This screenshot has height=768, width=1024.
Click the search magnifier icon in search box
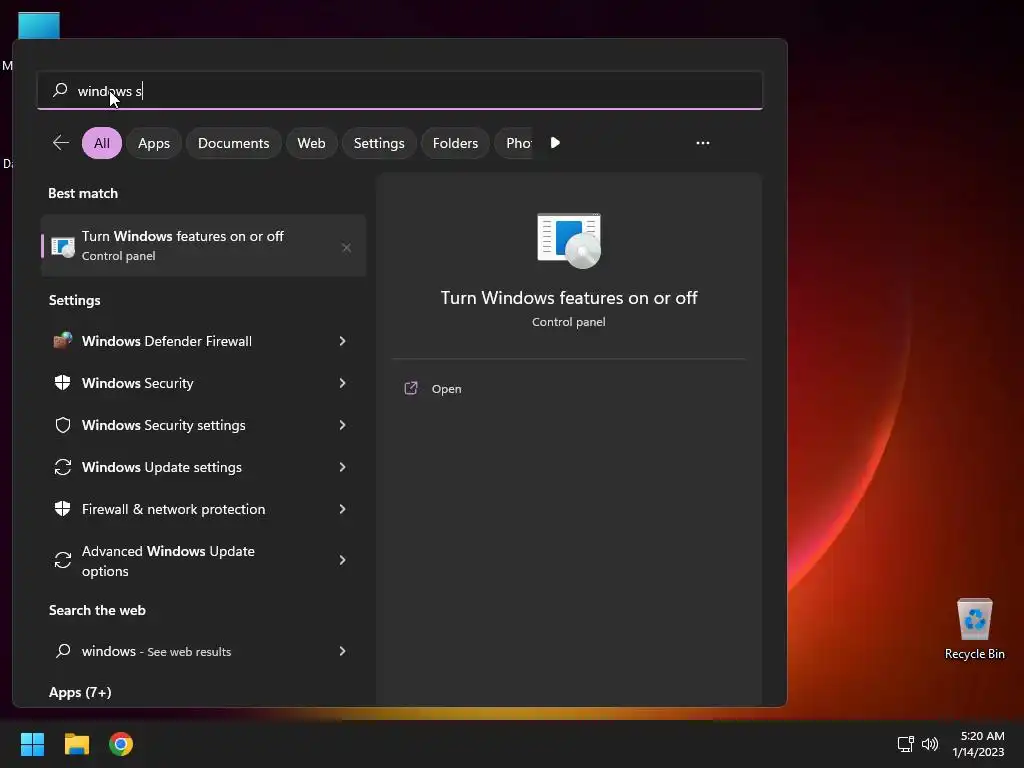click(x=60, y=90)
